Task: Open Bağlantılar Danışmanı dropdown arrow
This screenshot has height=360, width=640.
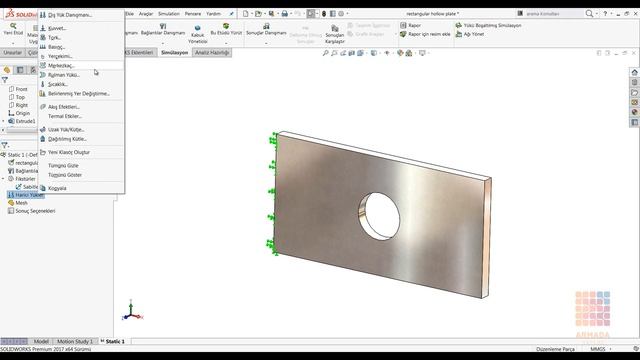Action: 163,43
